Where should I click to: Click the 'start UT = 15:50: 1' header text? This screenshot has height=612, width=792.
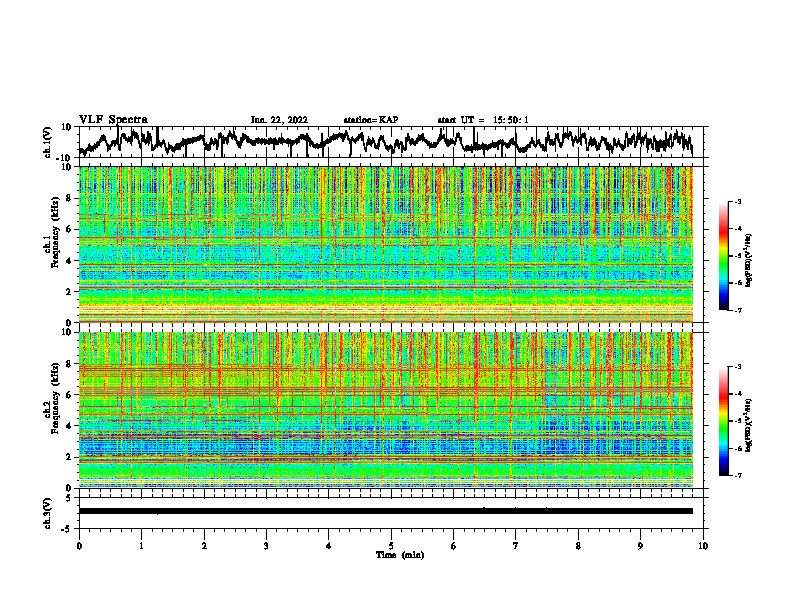(483, 120)
